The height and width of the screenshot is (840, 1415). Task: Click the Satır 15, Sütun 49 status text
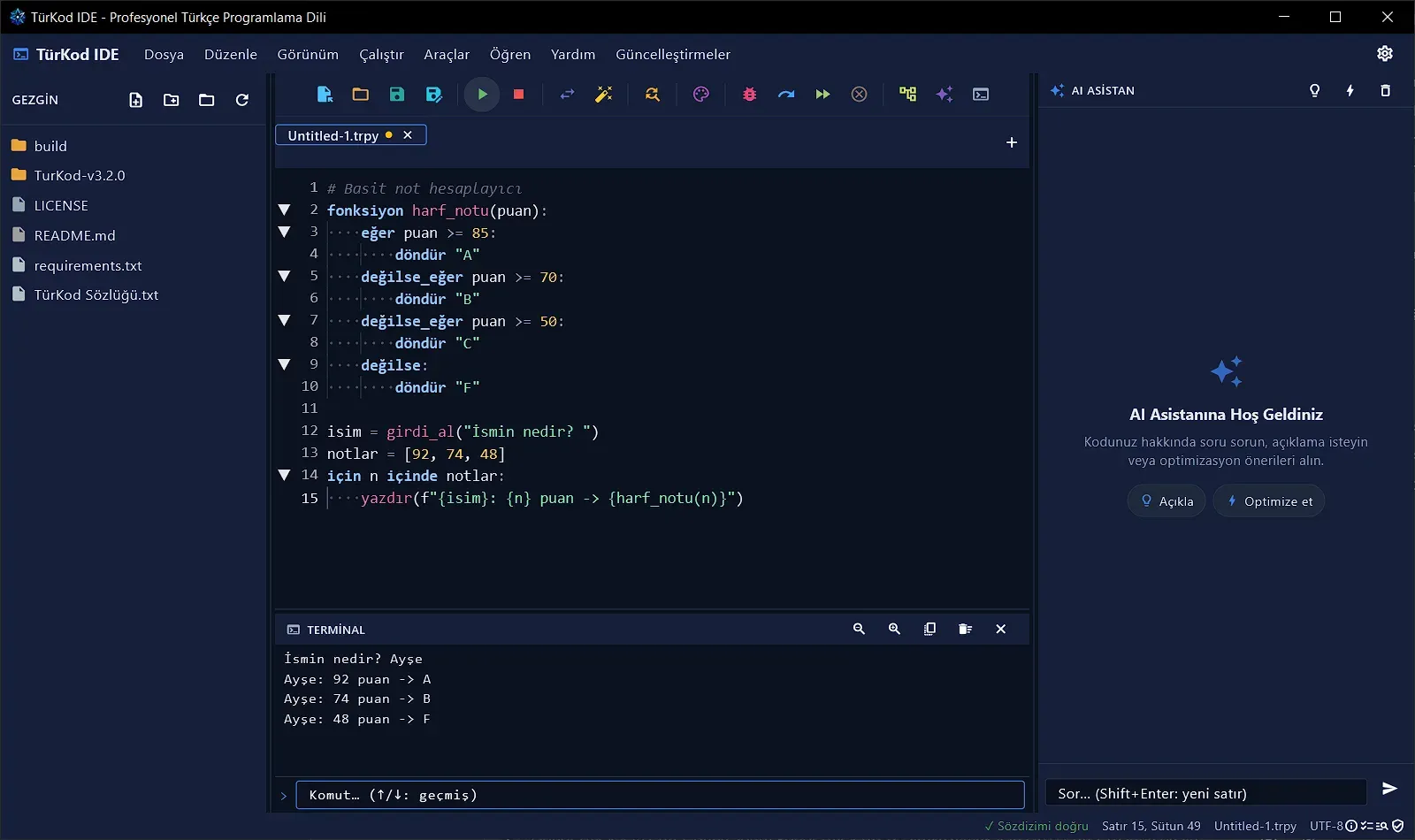pyautogui.click(x=1151, y=826)
